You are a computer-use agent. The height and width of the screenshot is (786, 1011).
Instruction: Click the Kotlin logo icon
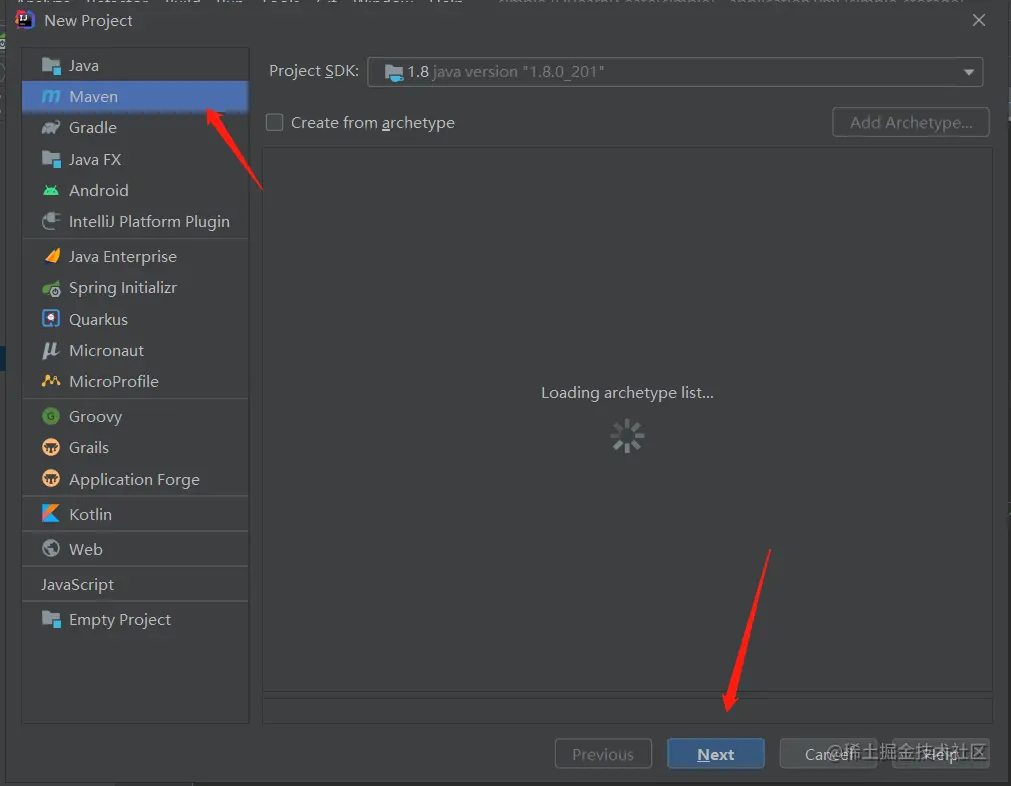[x=51, y=513]
